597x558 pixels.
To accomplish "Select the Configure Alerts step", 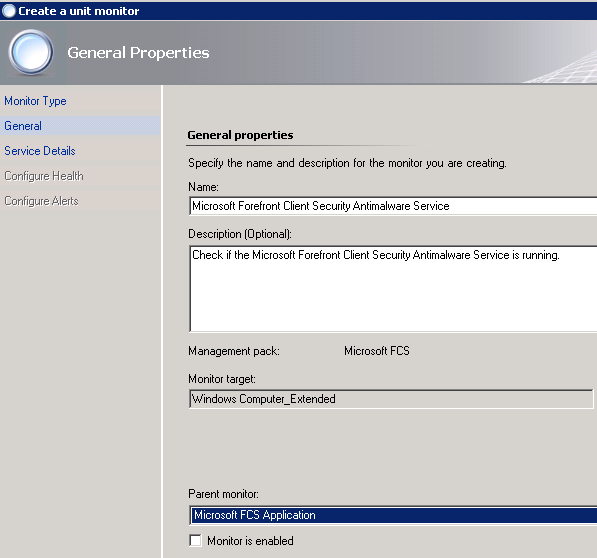I will click(x=41, y=201).
